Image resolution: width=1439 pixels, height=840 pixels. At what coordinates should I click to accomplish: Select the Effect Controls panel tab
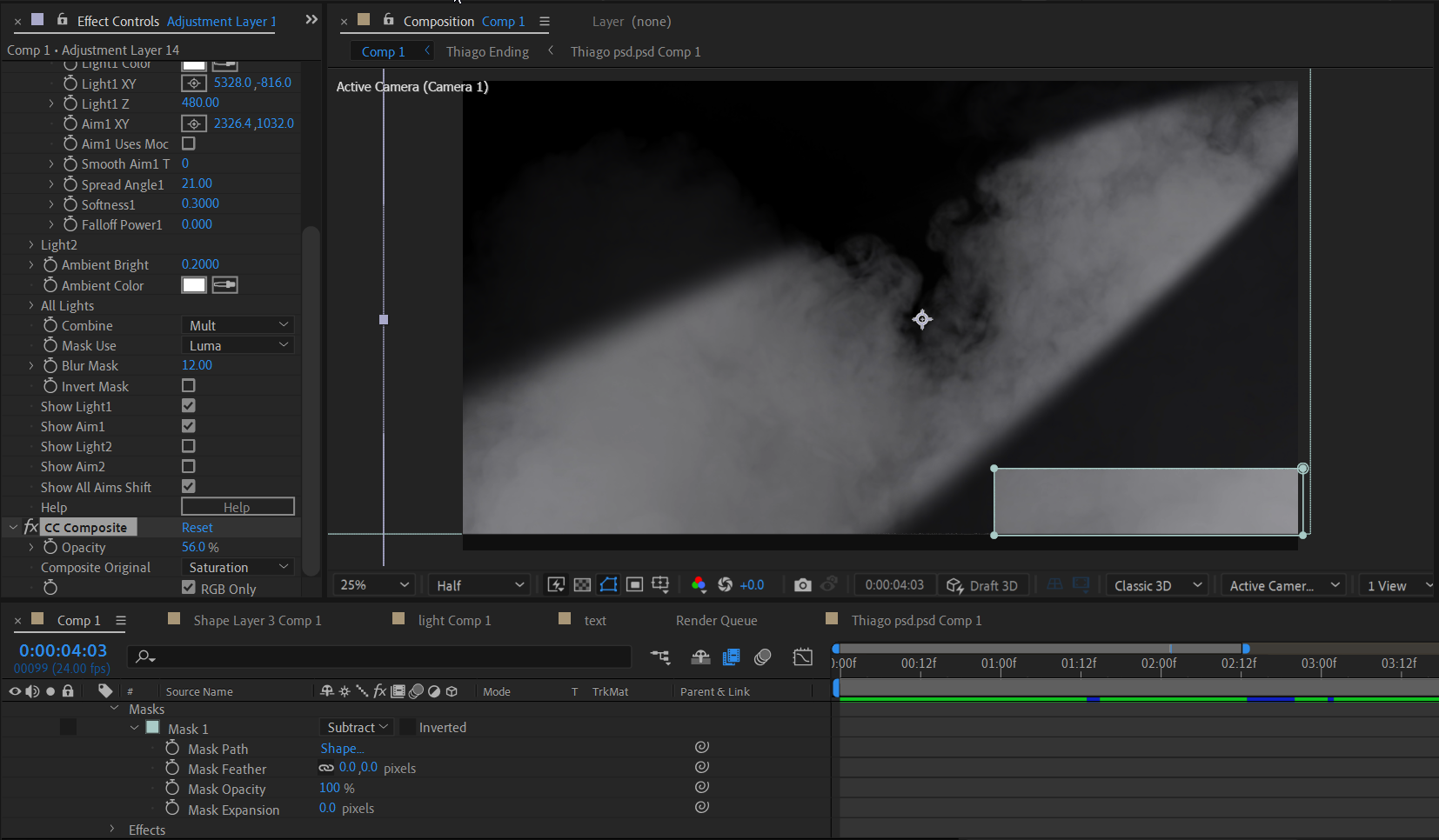click(118, 21)
